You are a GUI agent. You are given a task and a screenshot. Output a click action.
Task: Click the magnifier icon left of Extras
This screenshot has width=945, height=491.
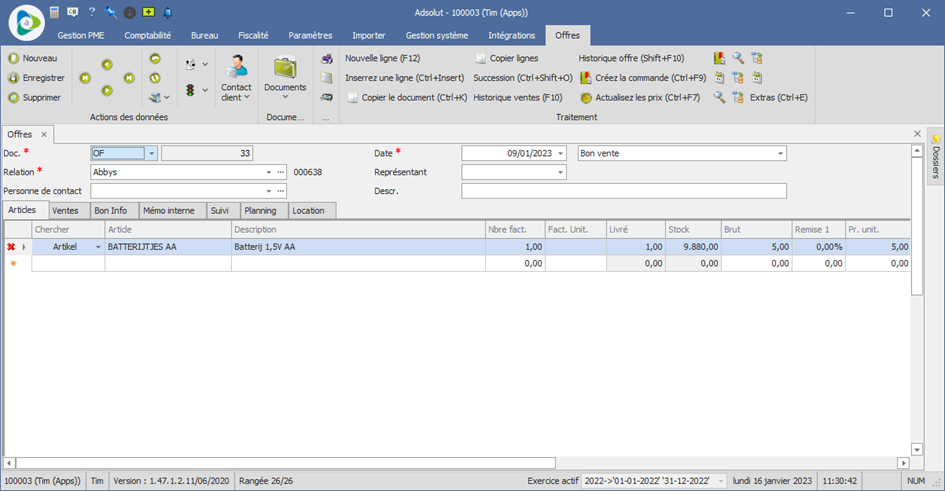(719, 97)
